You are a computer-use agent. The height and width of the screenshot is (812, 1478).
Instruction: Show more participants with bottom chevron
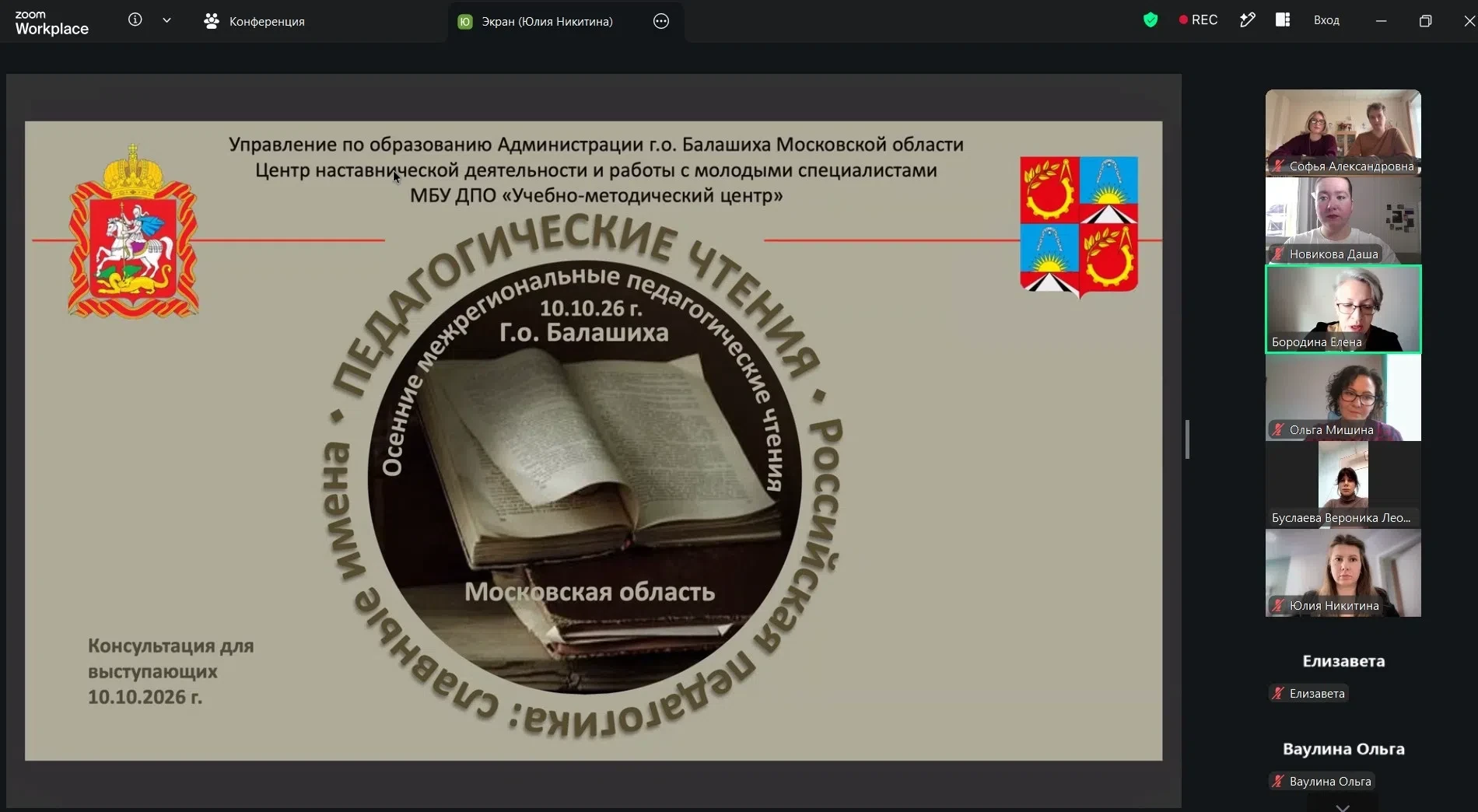[1343, 807]
